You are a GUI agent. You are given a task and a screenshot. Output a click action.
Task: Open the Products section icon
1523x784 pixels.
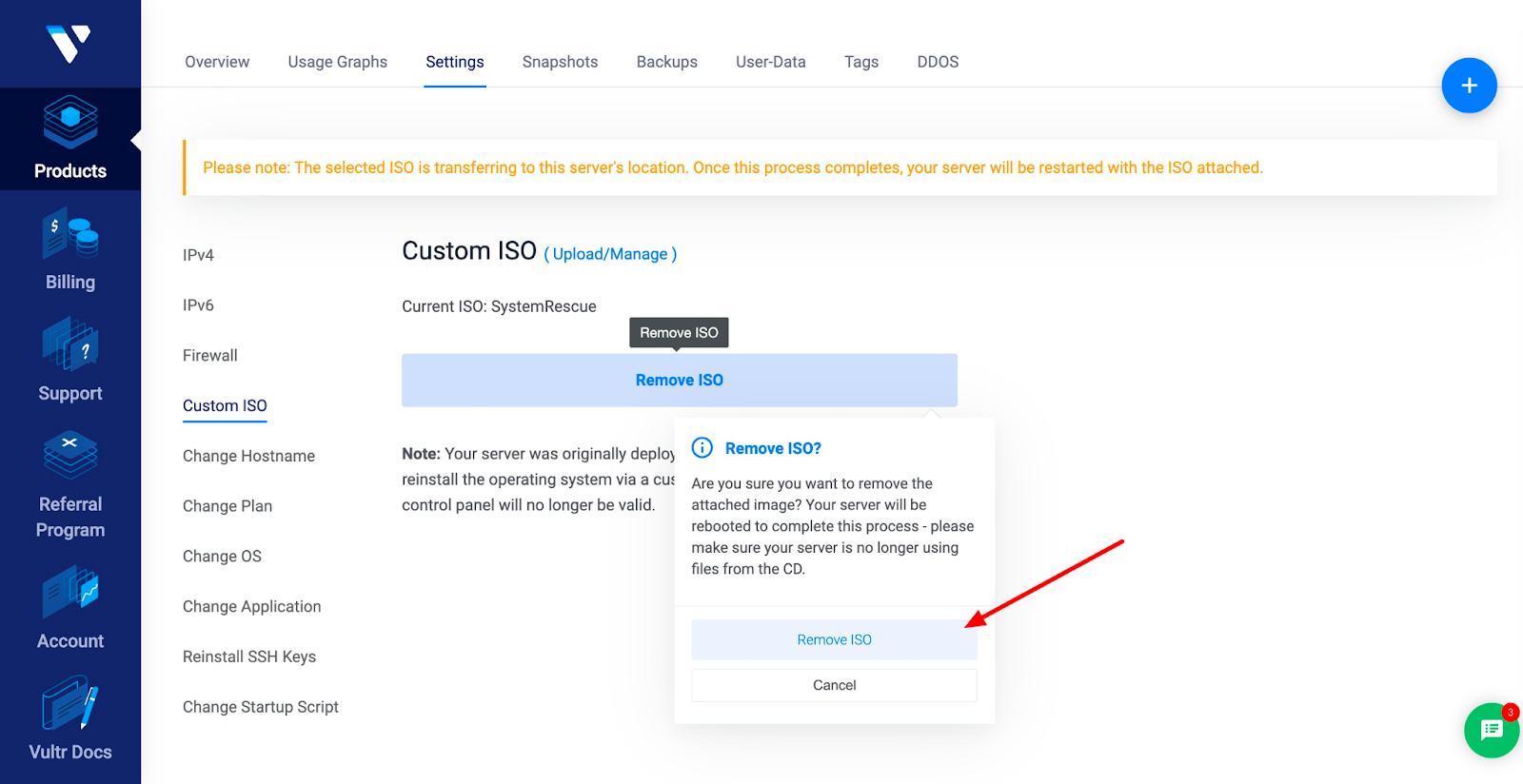coord(70,122)
